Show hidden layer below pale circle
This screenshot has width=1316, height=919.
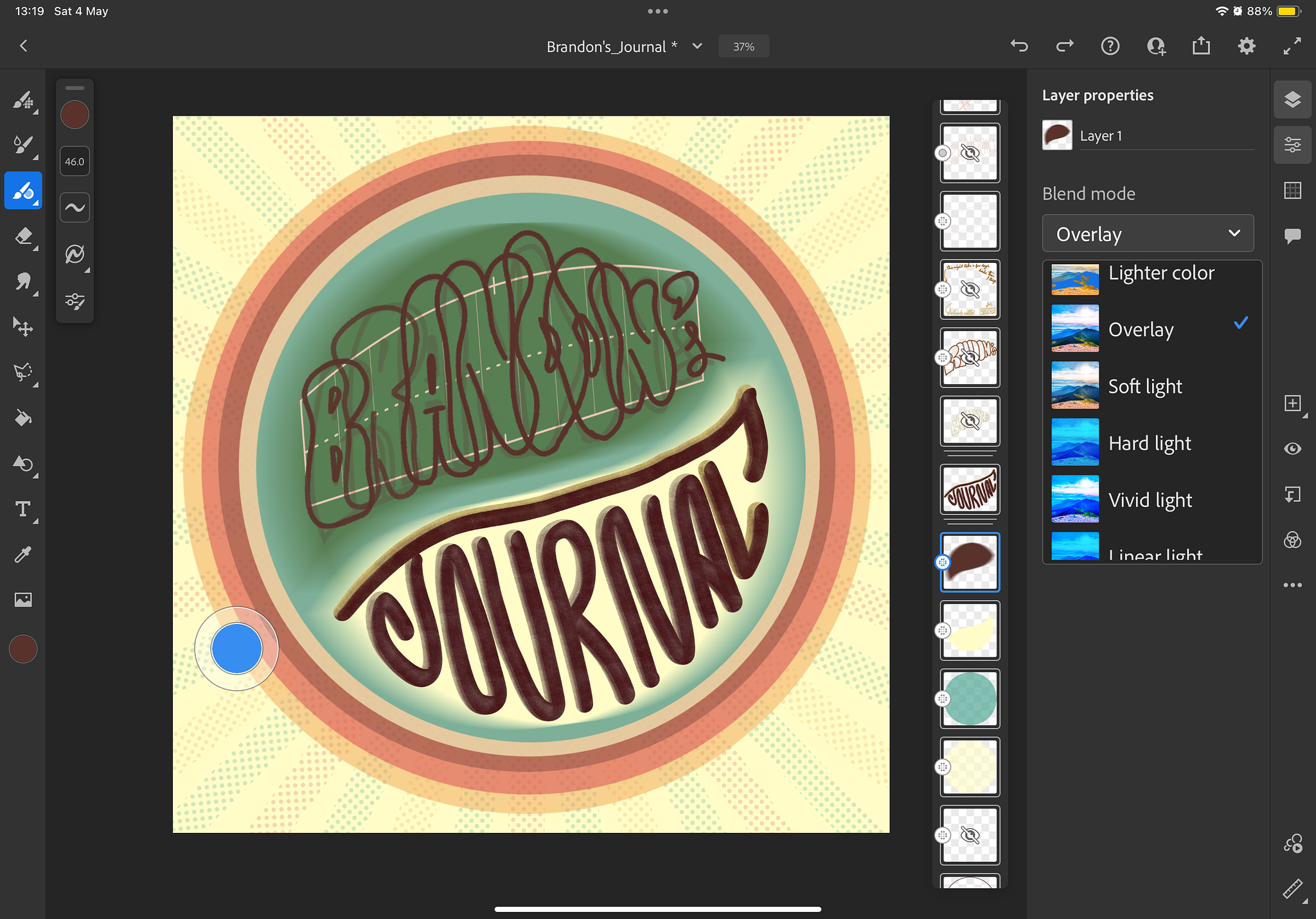(x=970, y=835)
